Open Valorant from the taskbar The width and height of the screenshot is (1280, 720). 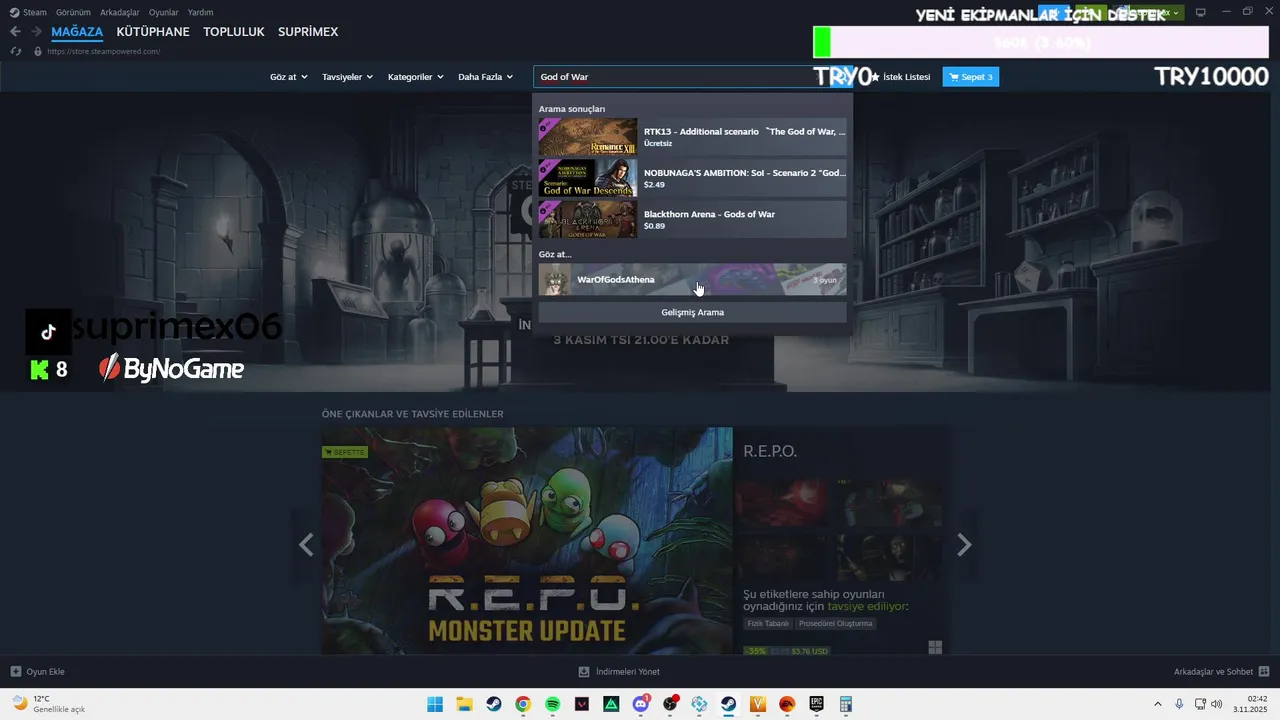click(x=582, y=704)
